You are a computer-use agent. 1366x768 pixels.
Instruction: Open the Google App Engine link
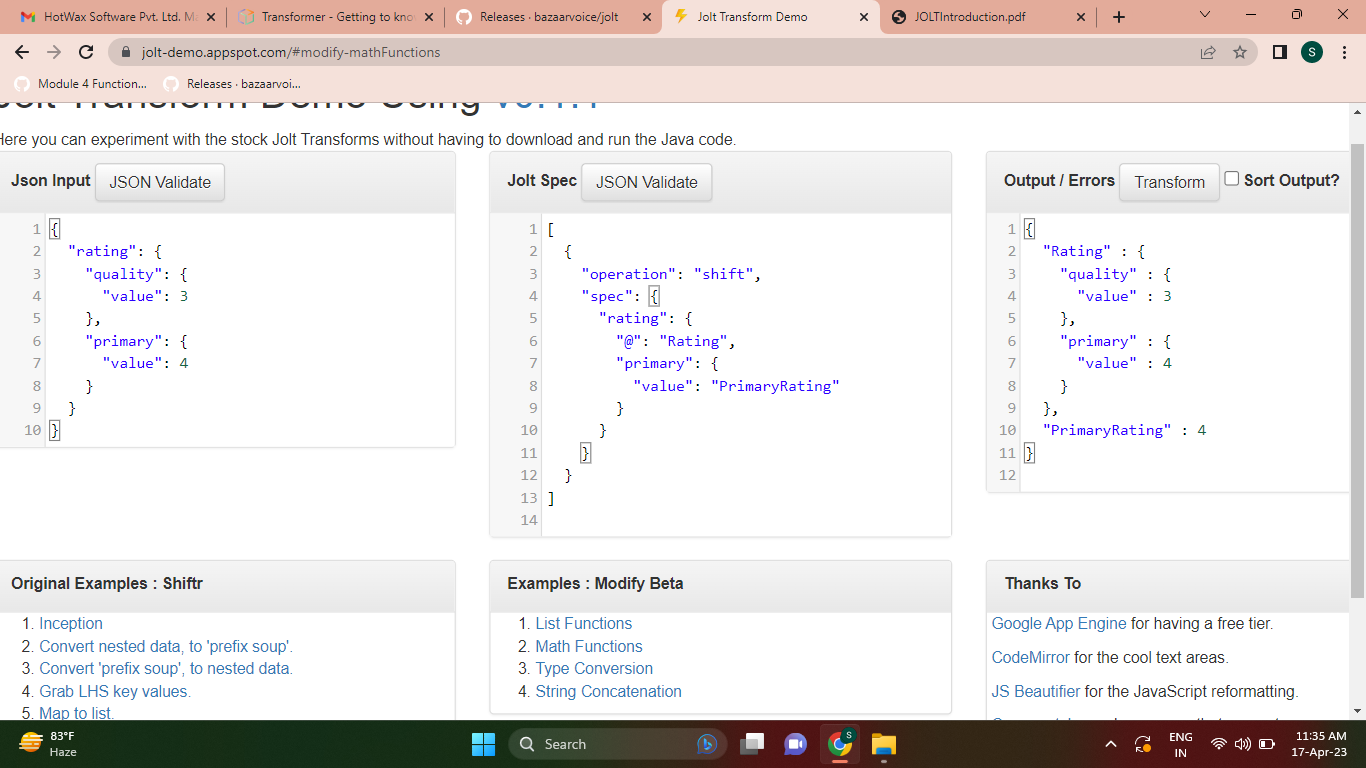click(x=1059, y=623)
